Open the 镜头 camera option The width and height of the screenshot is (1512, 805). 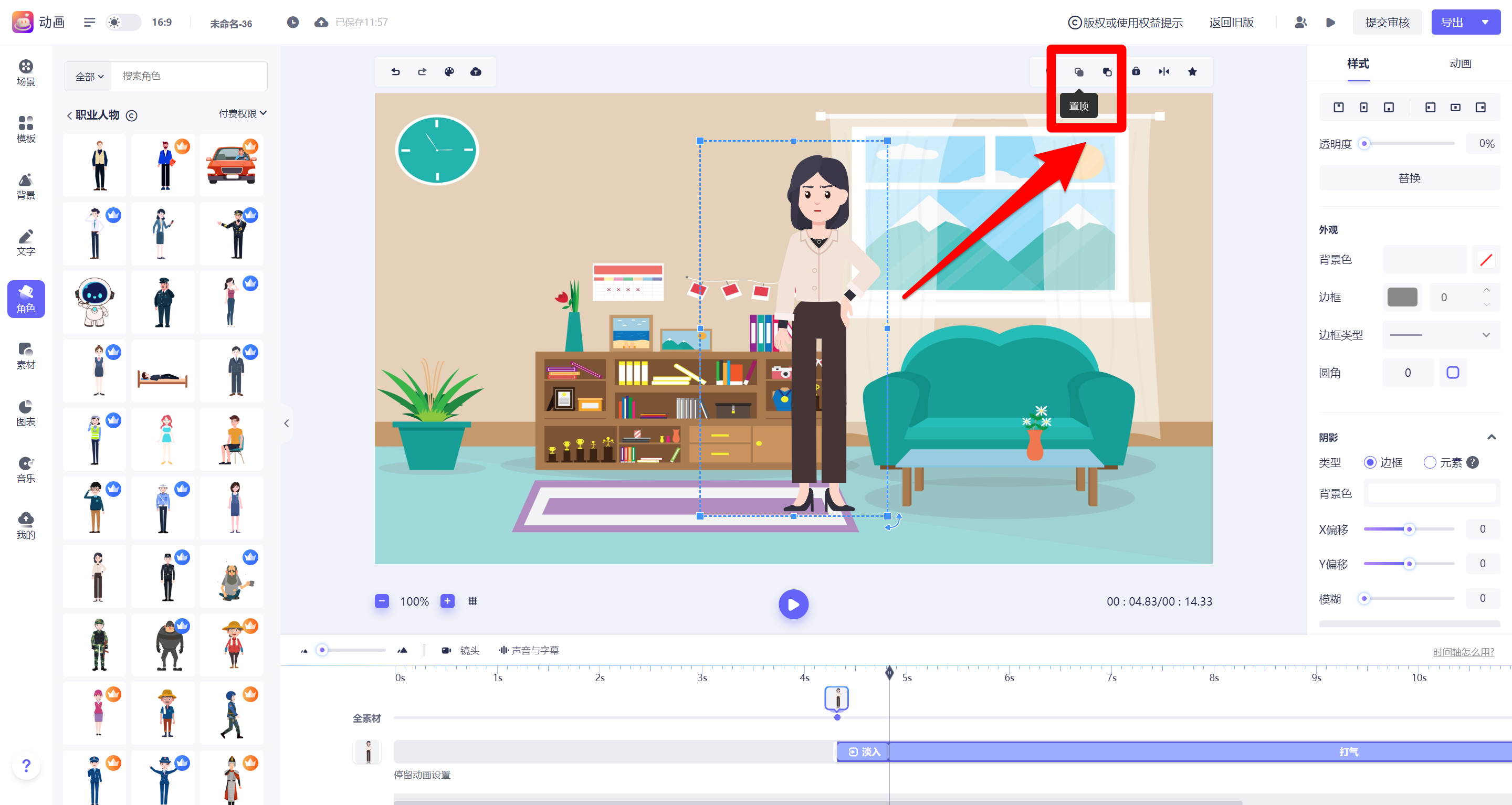pyautogui.click(x=460, y=650)
